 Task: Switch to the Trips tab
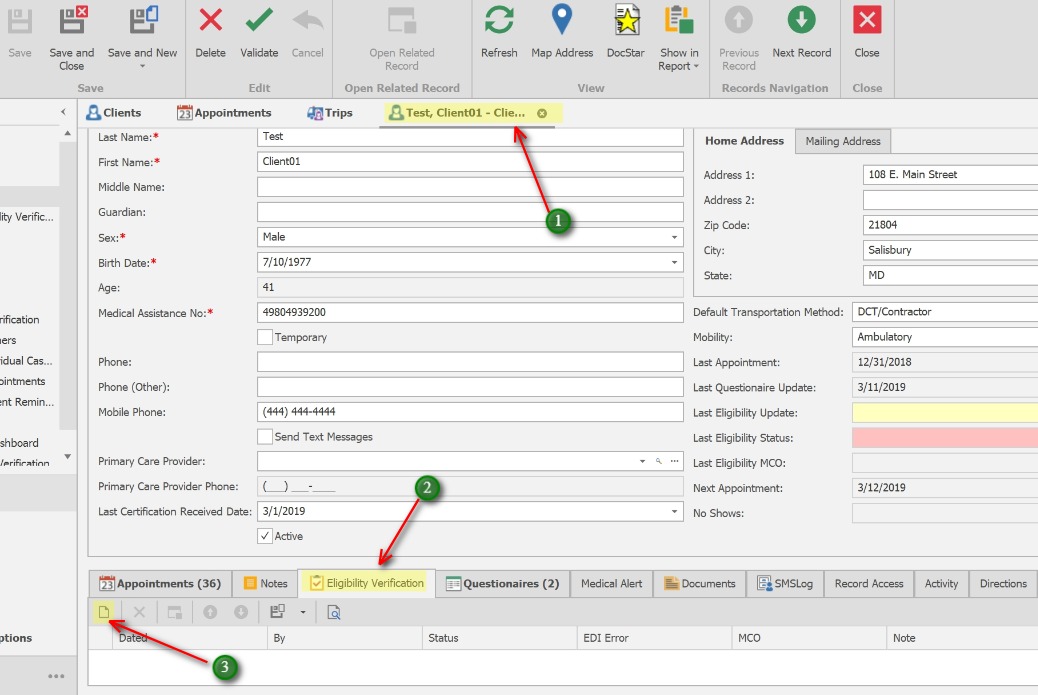coord(329,112)
